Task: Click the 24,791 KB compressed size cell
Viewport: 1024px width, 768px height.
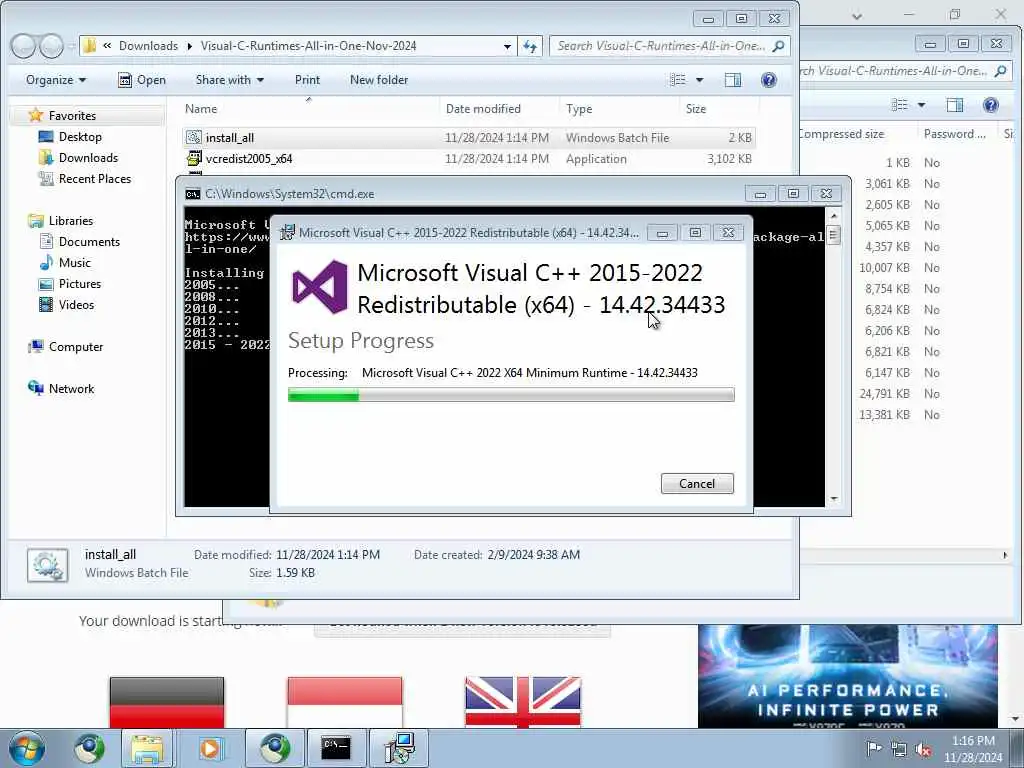Action: [884, 394]
